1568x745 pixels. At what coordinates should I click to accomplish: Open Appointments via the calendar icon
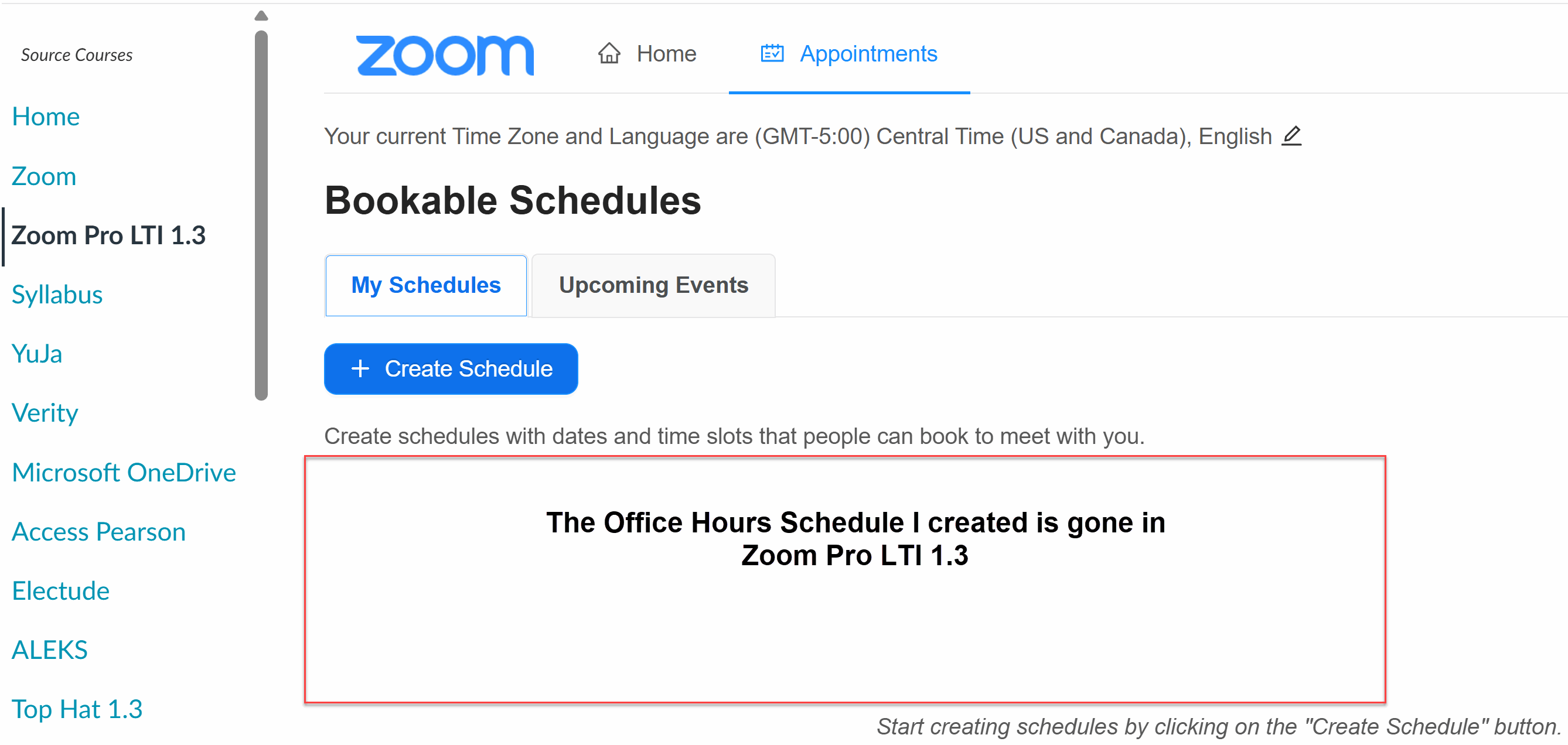[772, 53]
